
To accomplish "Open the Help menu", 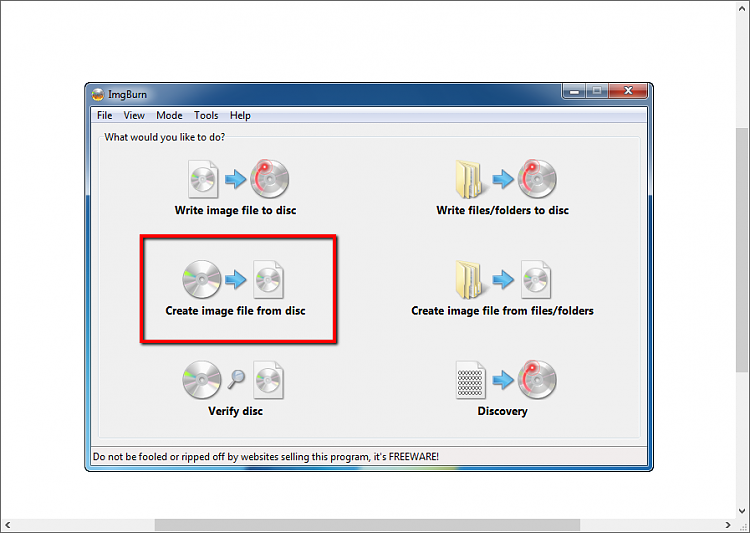I will coord(240,115).
